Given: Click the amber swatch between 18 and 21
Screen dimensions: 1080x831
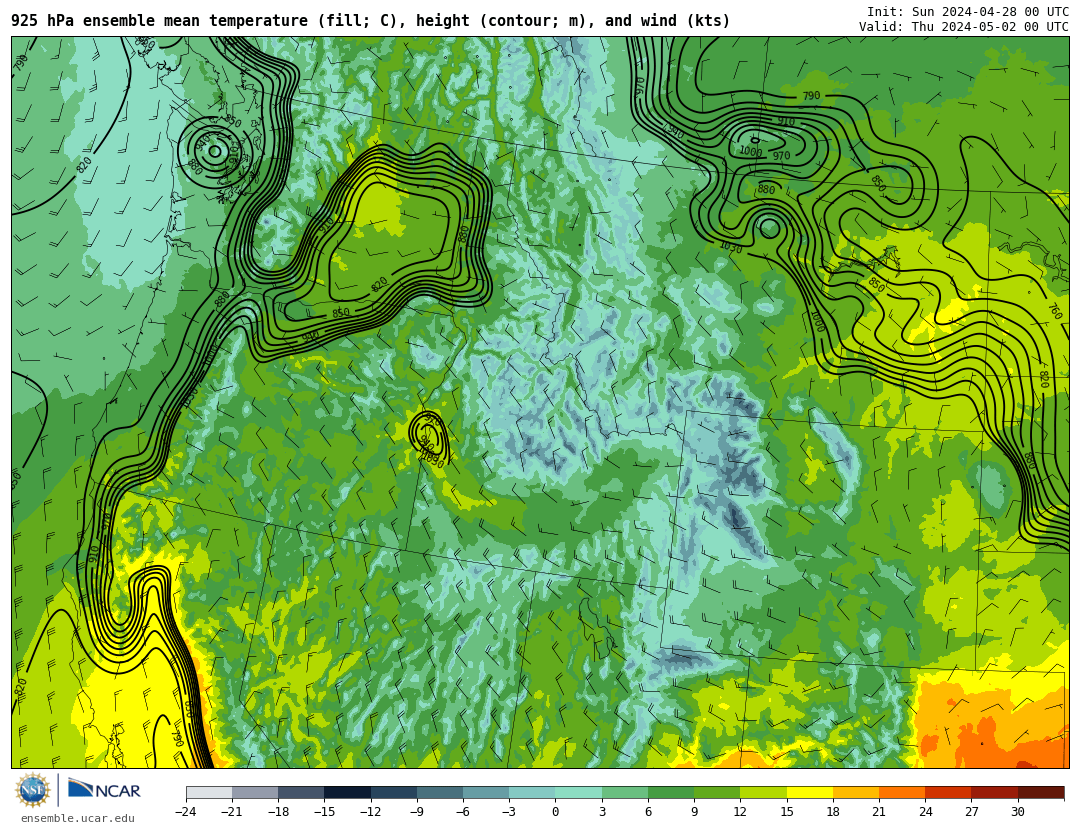Looking at the screenshot, I should point(855,792).
